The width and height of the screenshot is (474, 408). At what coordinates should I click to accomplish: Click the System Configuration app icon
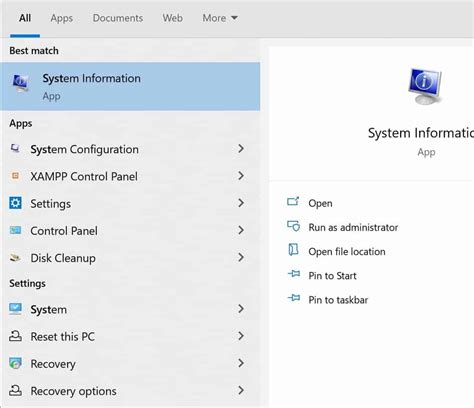click(x=15, y=148)
